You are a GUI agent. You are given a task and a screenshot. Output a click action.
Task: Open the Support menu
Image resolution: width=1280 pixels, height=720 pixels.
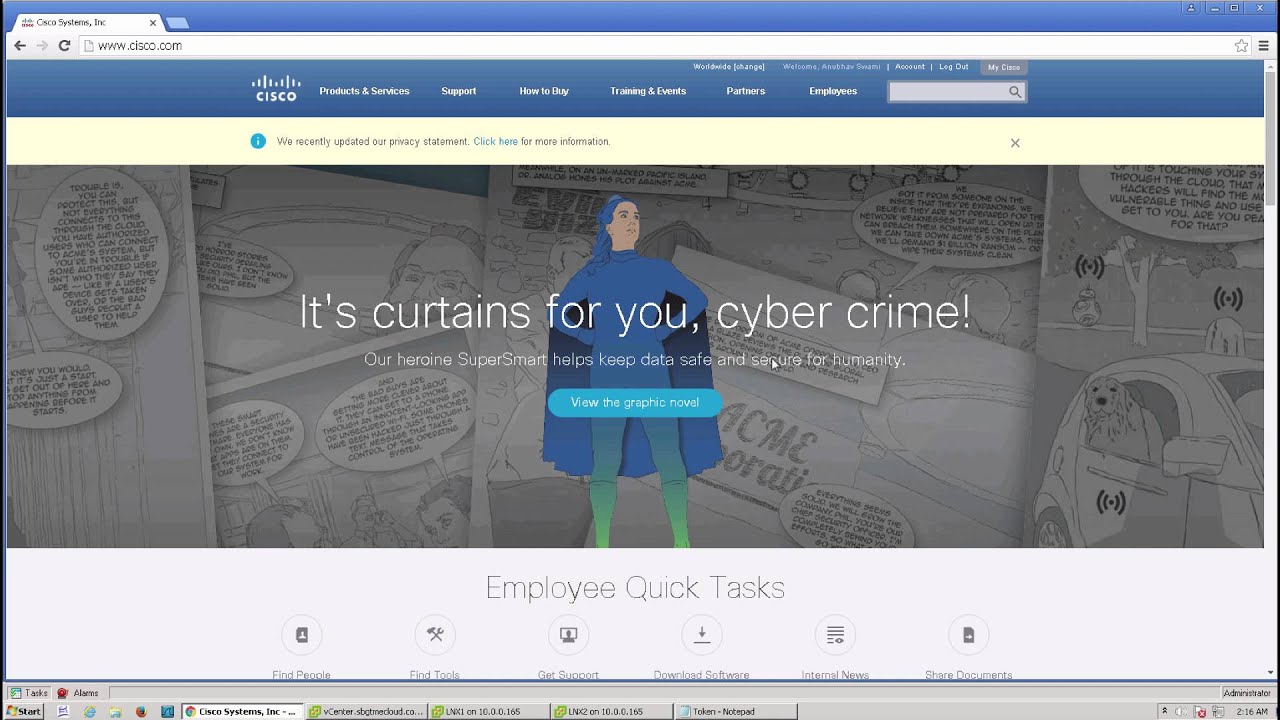459,91
